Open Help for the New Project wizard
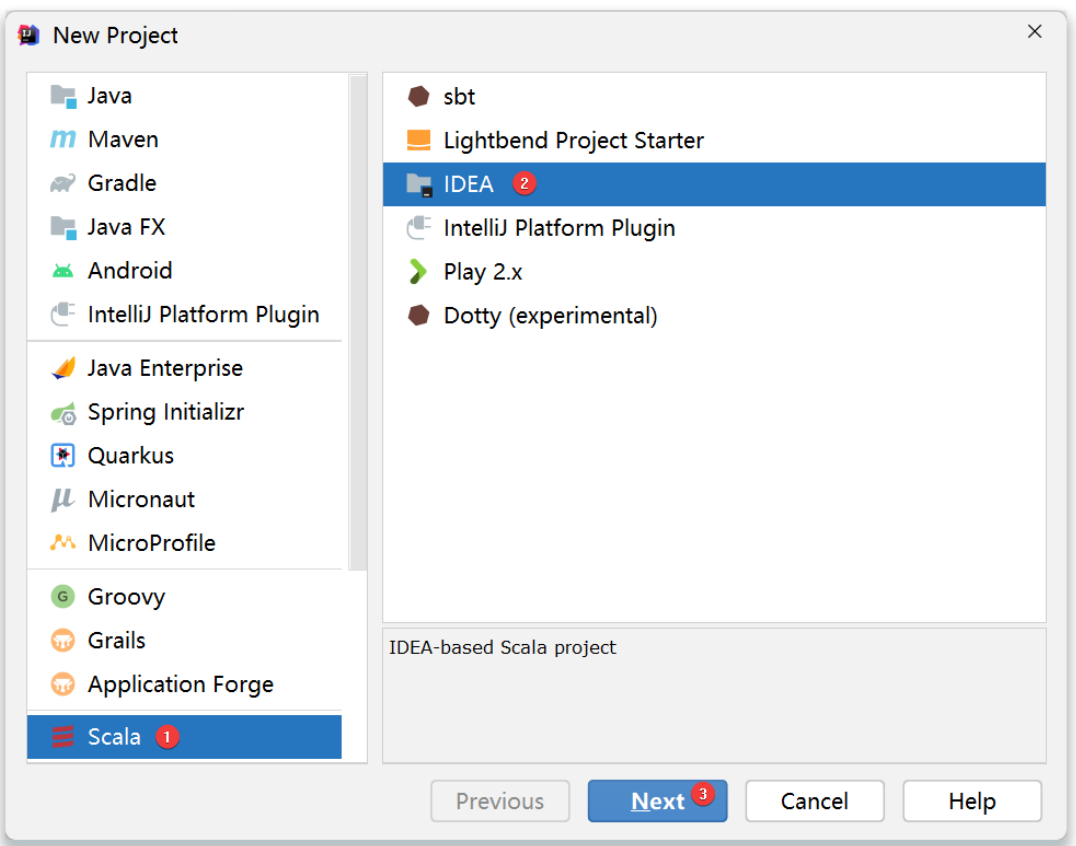 (x=972, y=801)
